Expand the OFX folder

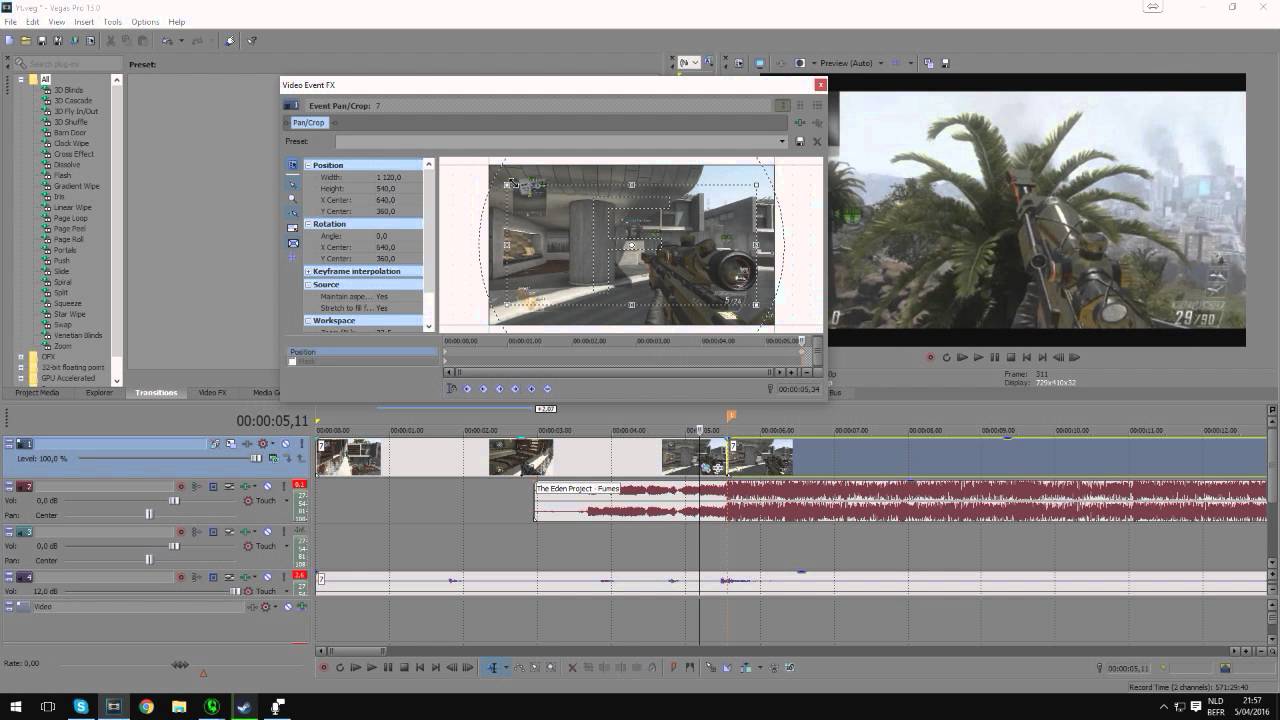(x=20, y=357)
